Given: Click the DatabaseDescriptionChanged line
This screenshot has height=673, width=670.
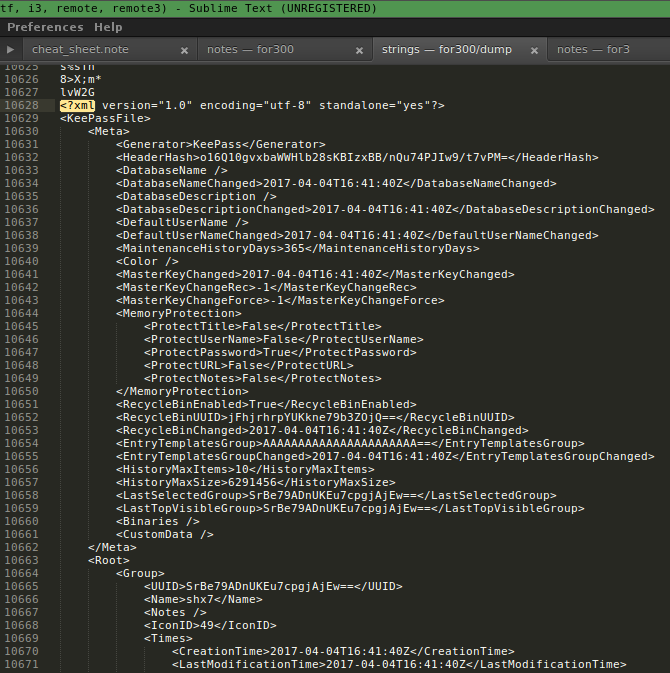Looking at the screenshot, I should point(385,209).
